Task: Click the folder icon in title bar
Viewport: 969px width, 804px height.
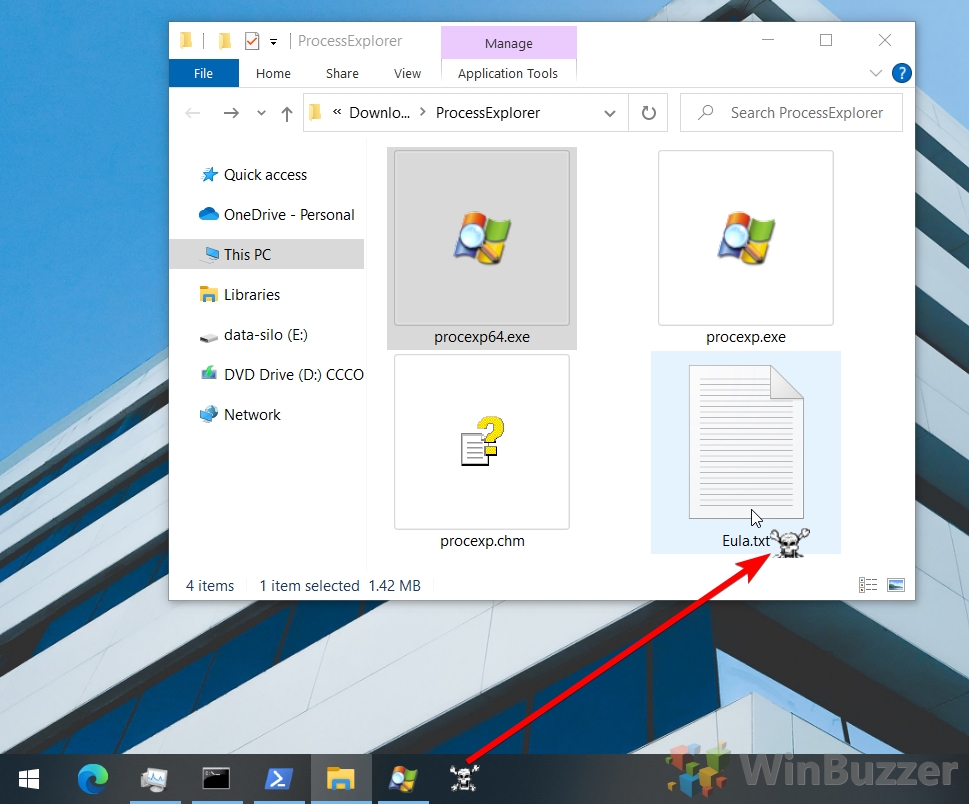Action: click(x=186, y=41)
